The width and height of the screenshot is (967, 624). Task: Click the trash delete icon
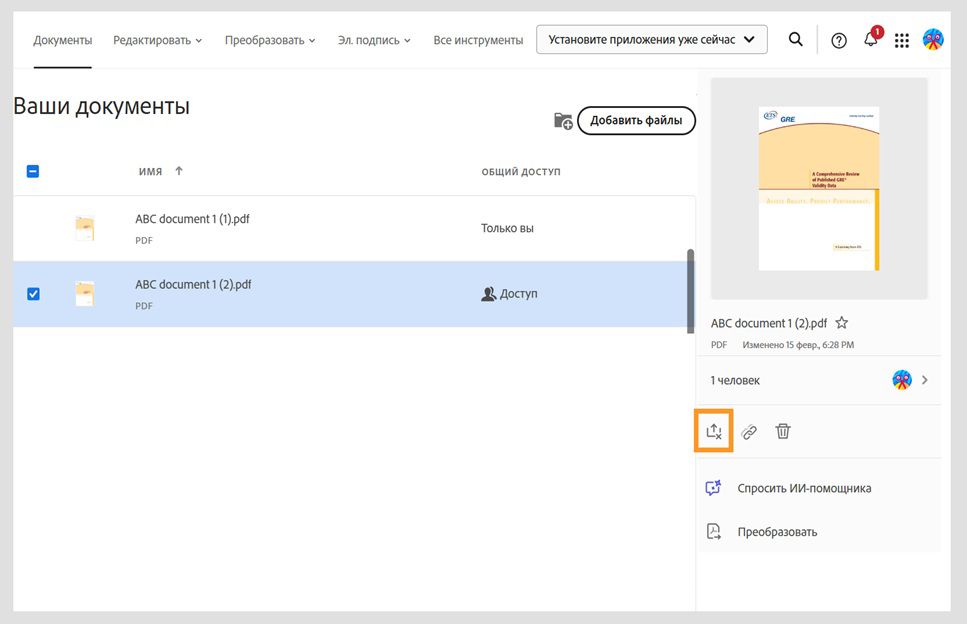(x=783, y=431)
